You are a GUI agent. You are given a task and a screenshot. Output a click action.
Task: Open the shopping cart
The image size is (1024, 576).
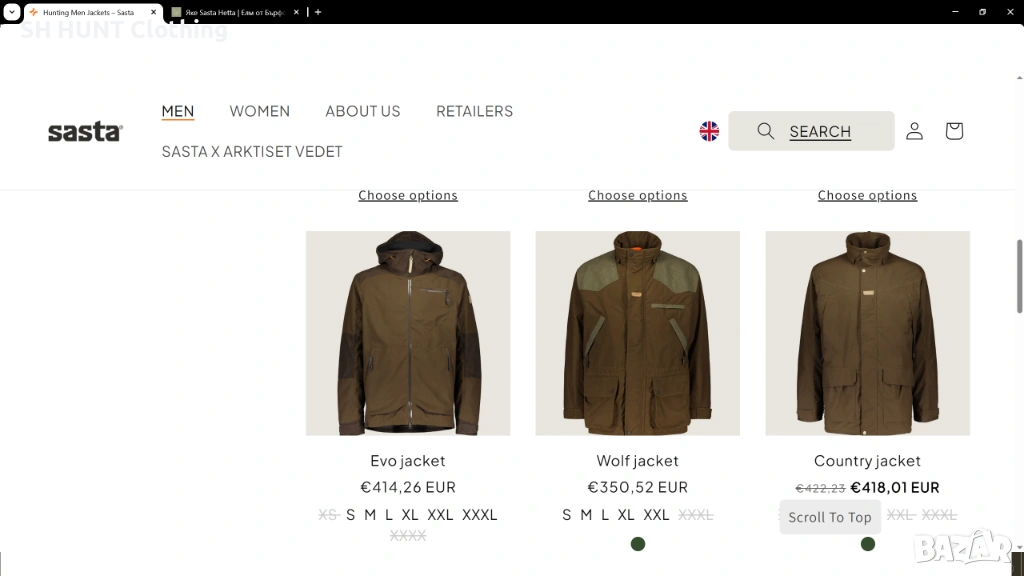(954, 131)
